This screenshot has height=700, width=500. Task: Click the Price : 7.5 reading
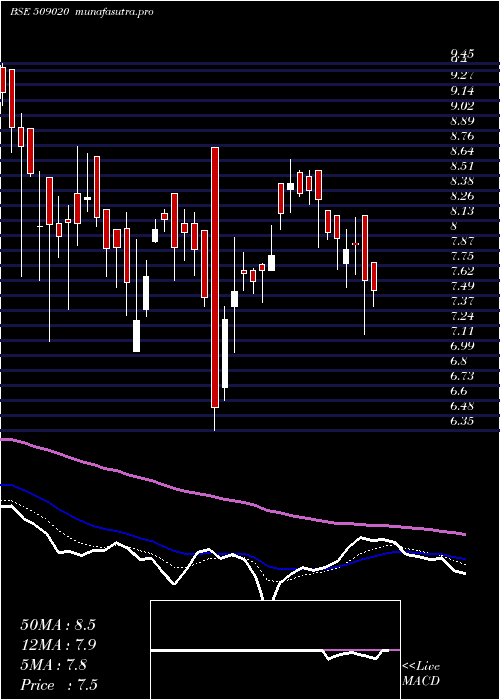tap(59, 684)
